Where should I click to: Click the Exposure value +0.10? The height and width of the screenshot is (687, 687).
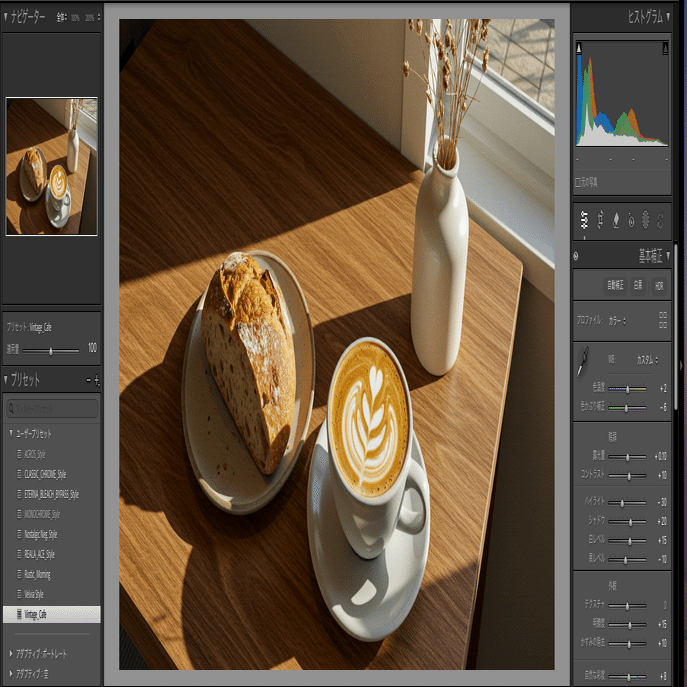click(x=661, y=457)
